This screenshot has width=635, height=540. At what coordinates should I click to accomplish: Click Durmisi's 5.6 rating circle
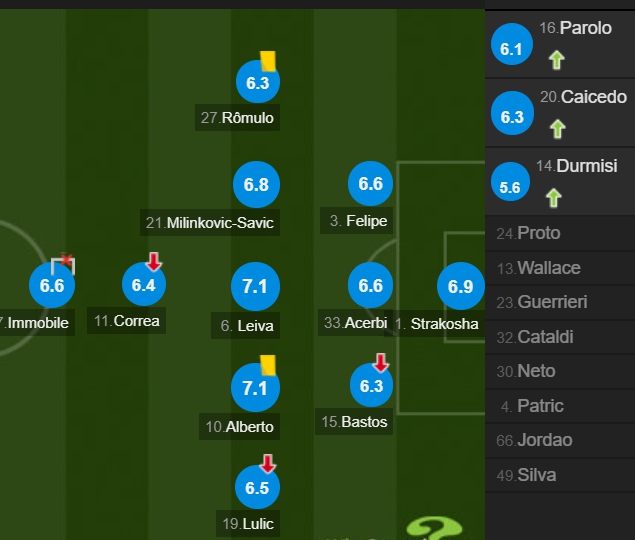(x=510, y=181)
